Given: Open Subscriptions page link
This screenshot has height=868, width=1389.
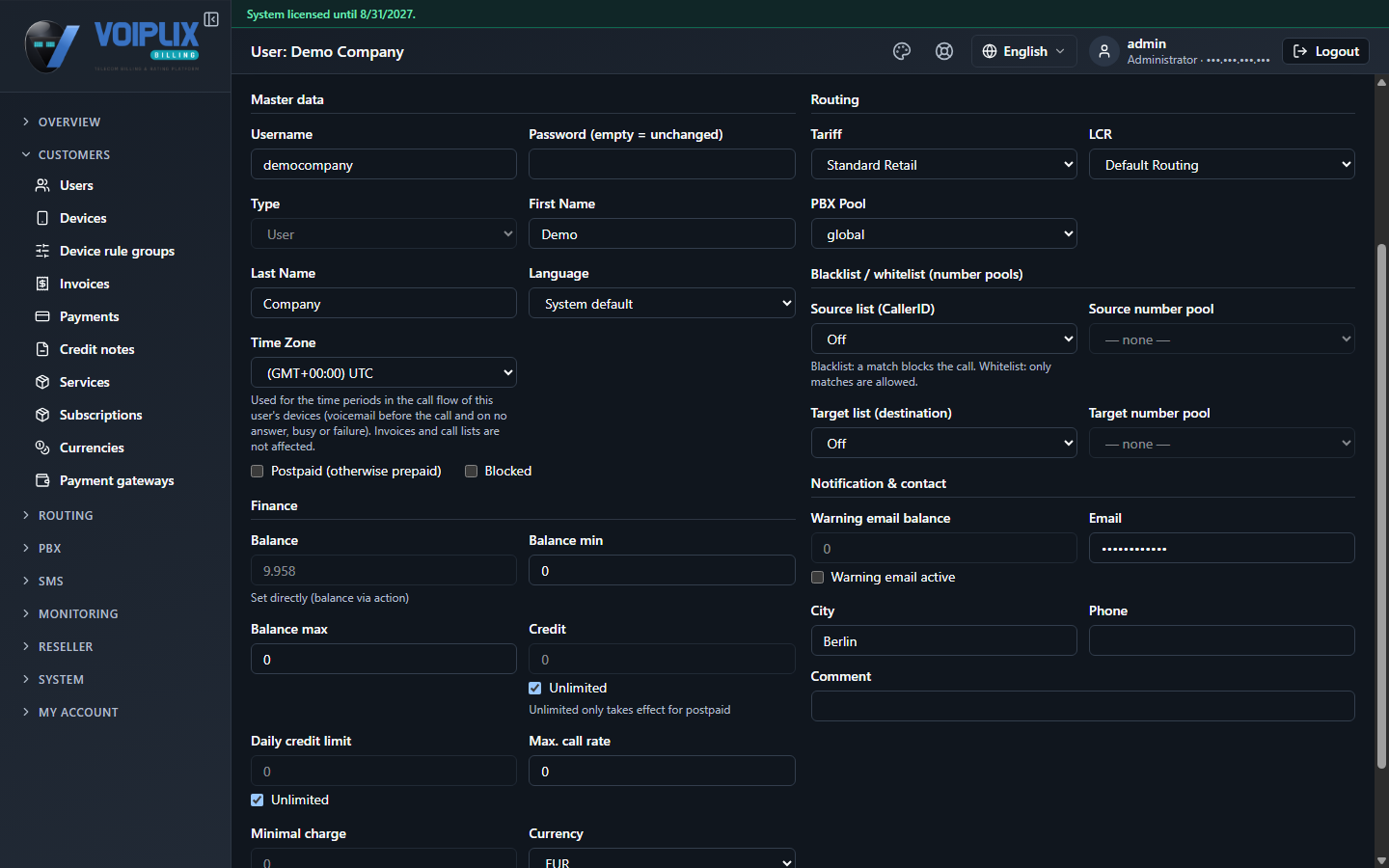Looking at the screenshot, I should point(100,415).
